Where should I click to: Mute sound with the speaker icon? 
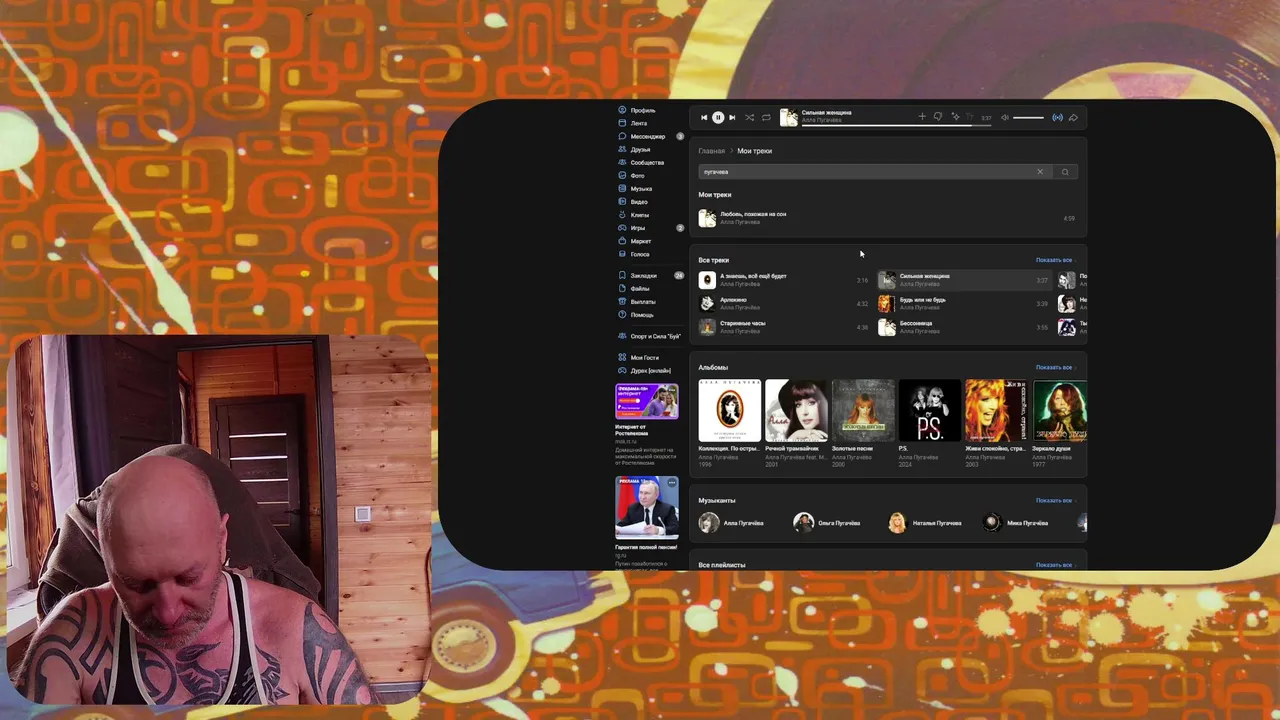(x=1005, y=118)
